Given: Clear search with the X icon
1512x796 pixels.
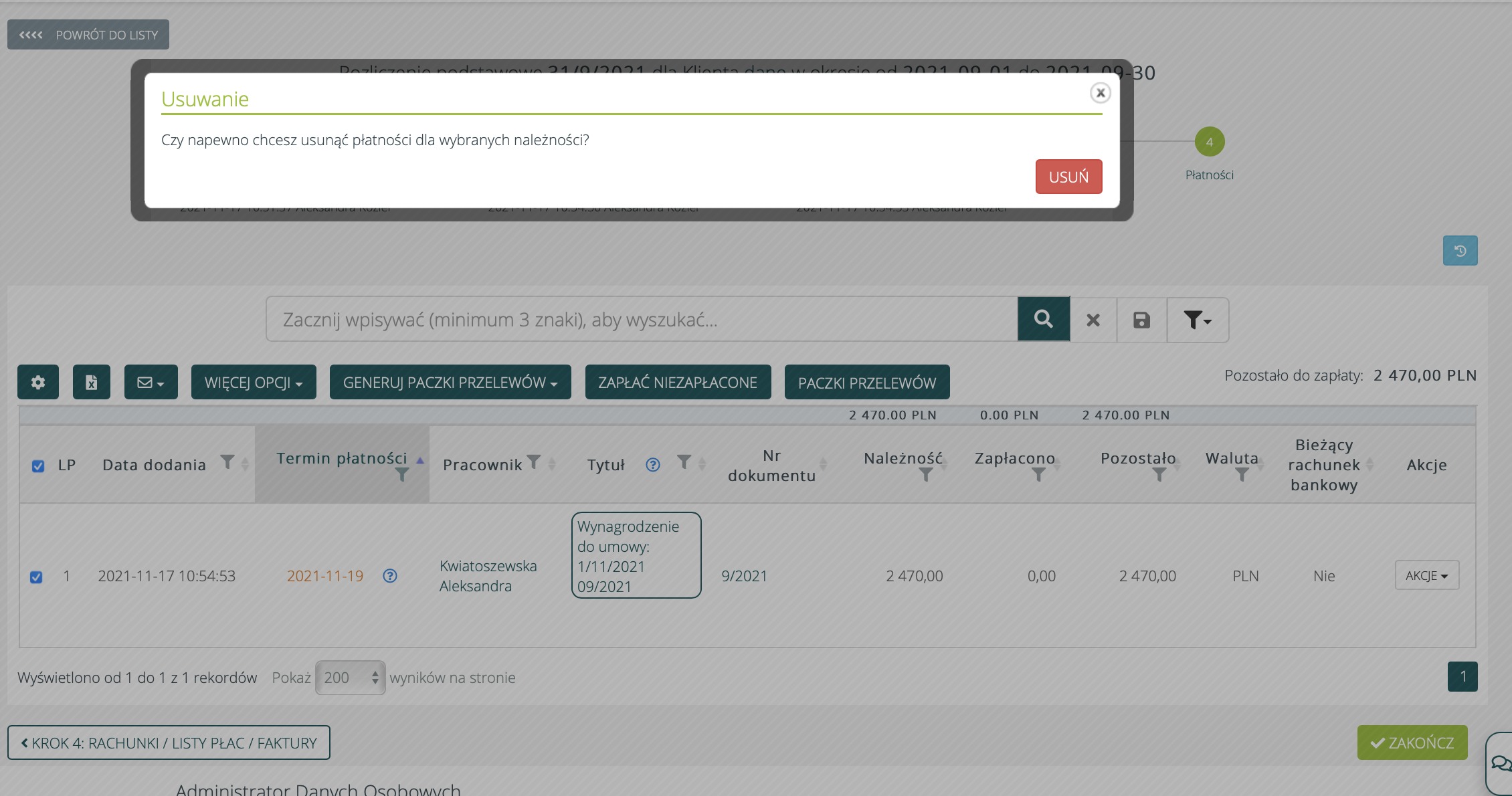Looking at the screenshot, I should click(1093, 320).
